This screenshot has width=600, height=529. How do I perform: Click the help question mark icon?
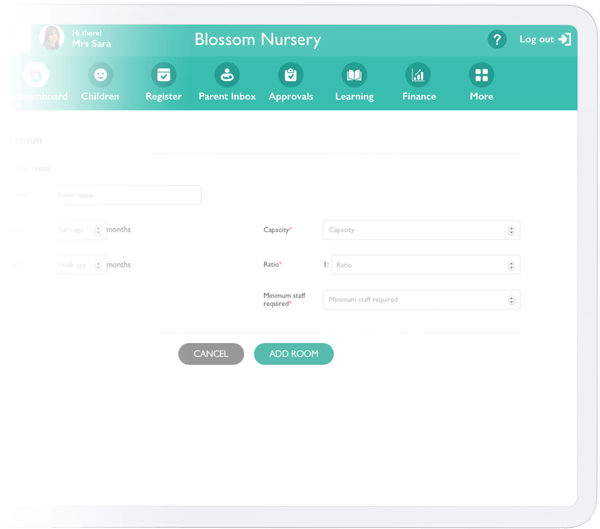[497, 40]
